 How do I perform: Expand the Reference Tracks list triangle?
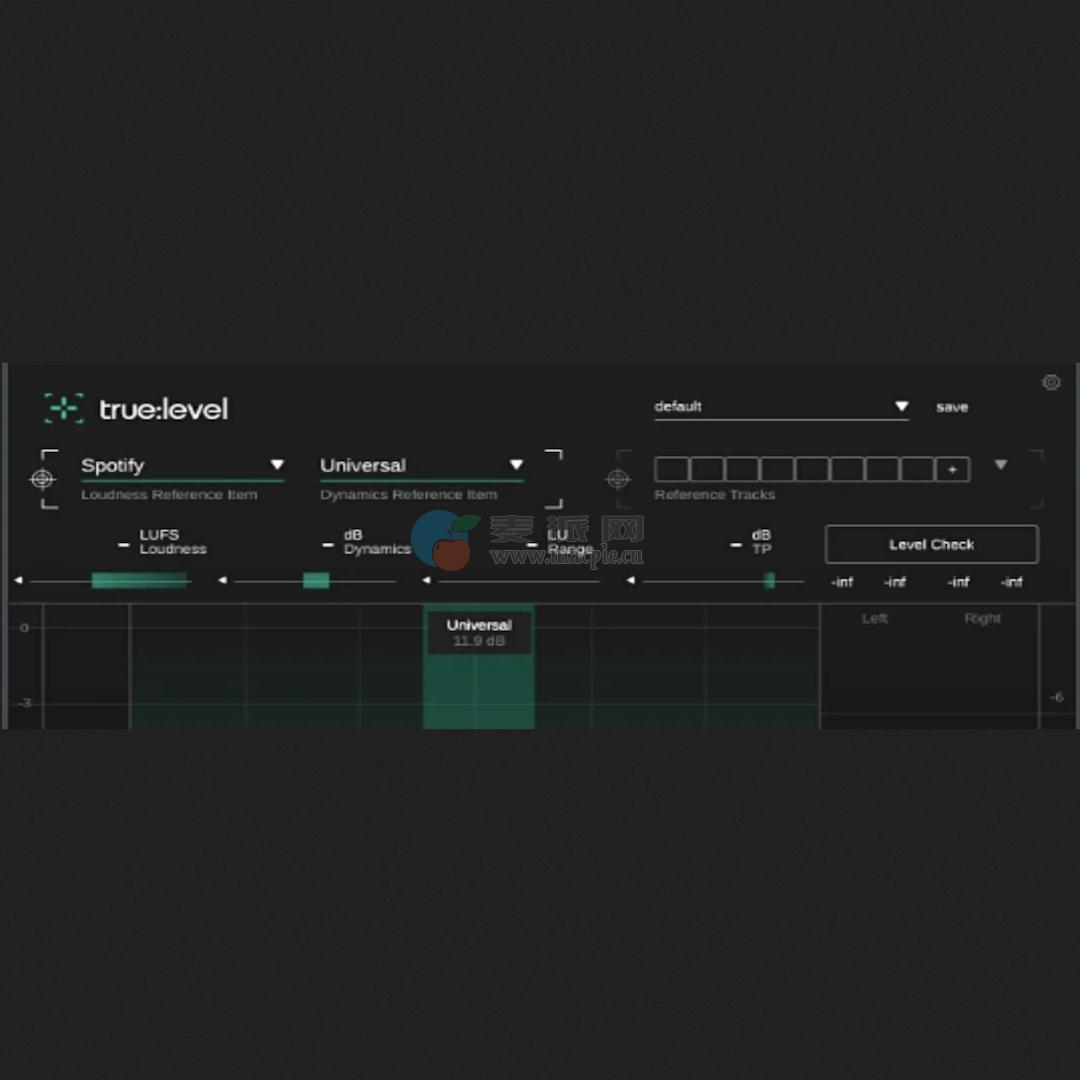tap(1000, 464)
